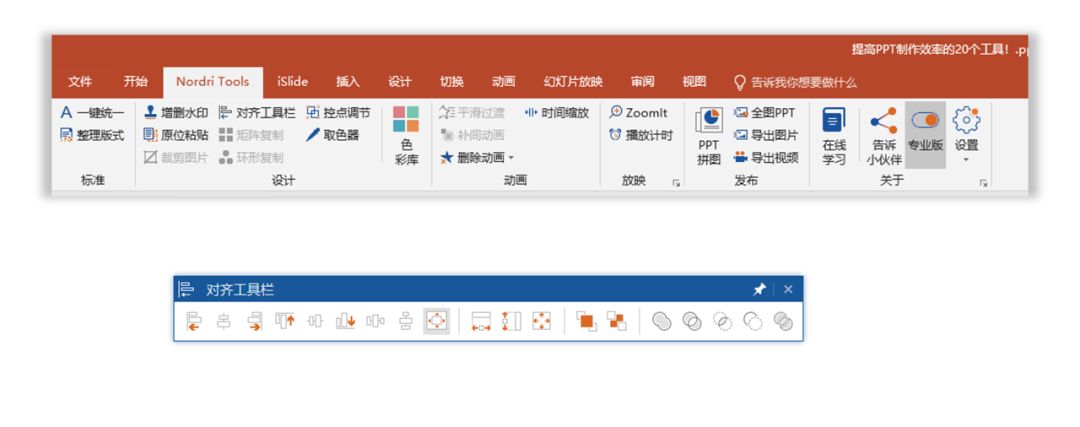Pin the 对齐工具栏 floating panel

click(759, 290)
